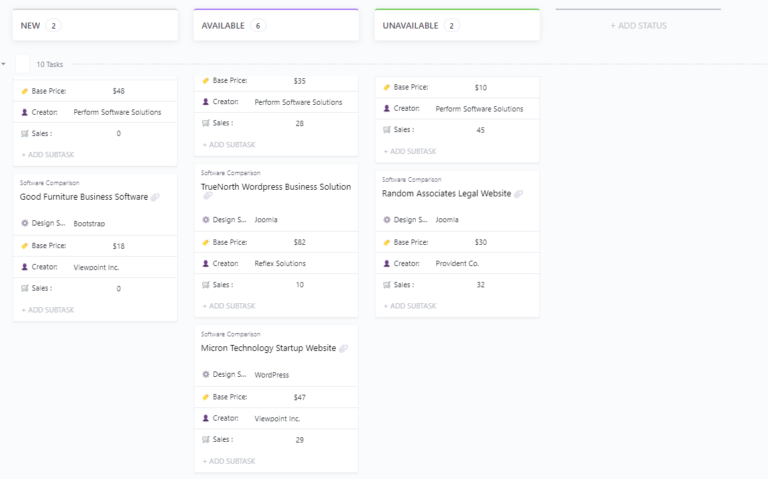The image size is (768, 479).
Task: Click Base Price tag icon on TrueNorth card
Action: [206, 242]
